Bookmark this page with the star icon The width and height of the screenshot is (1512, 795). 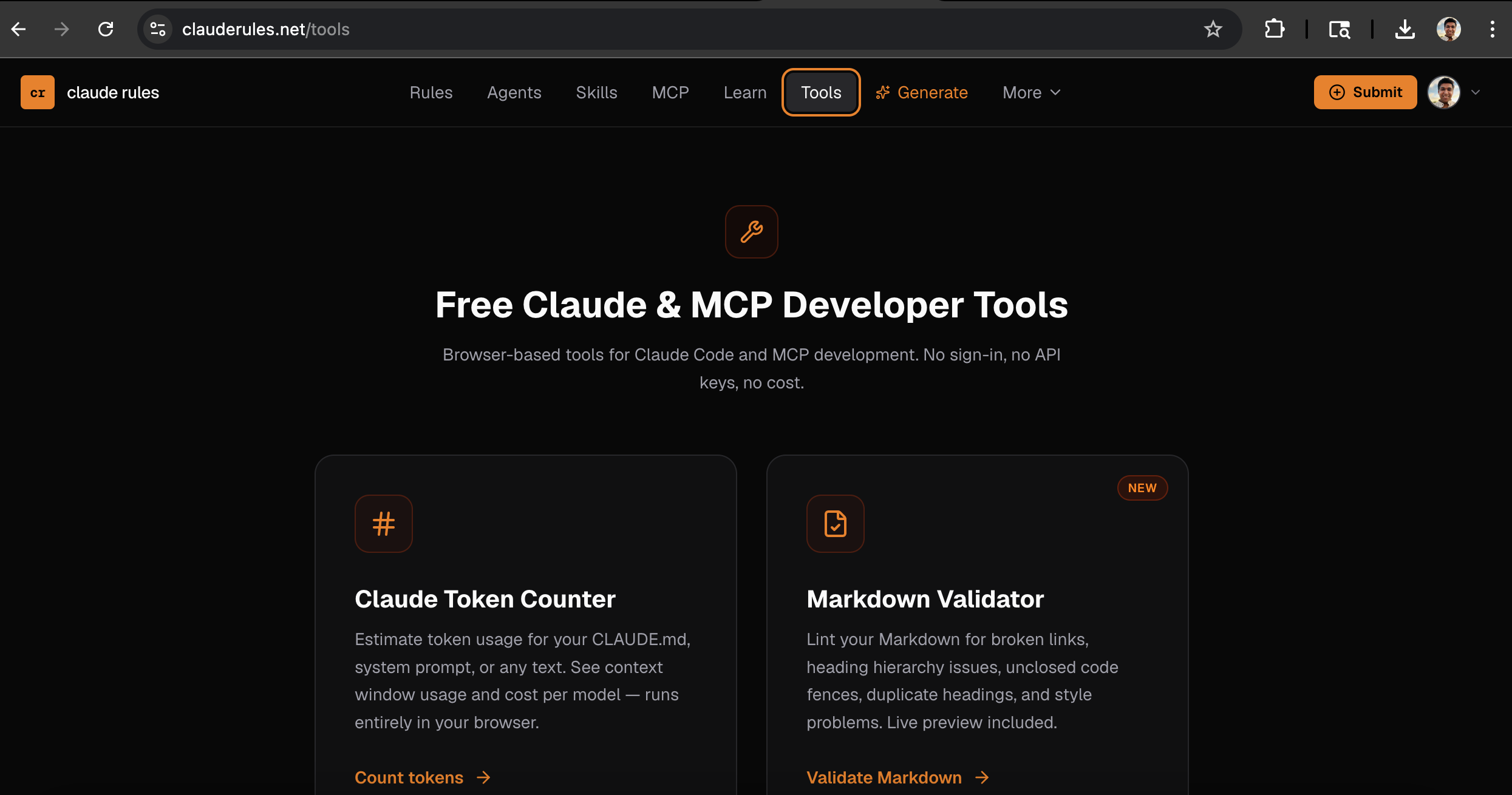[x=1213, y=29]
